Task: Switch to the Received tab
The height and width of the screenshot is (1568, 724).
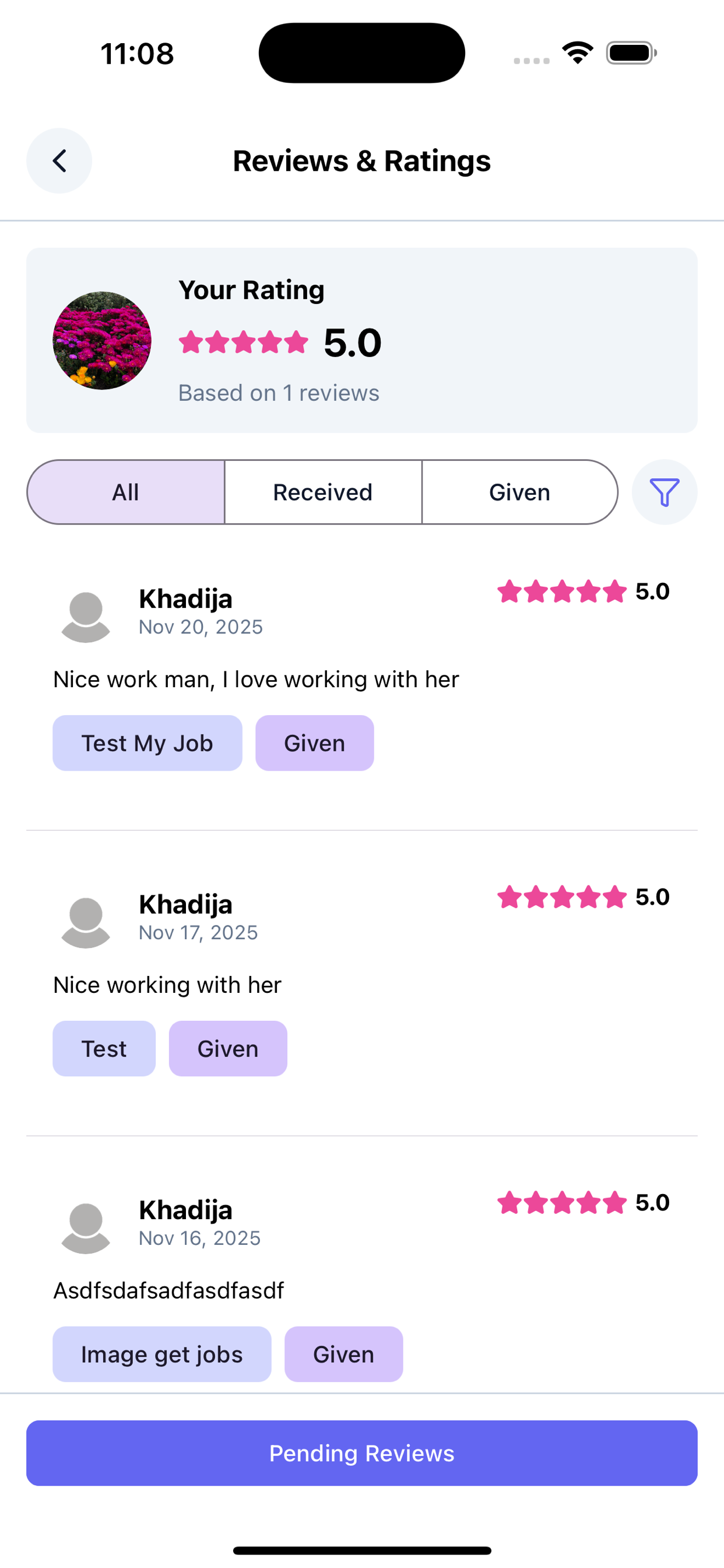Action: [x=322, y=492]
